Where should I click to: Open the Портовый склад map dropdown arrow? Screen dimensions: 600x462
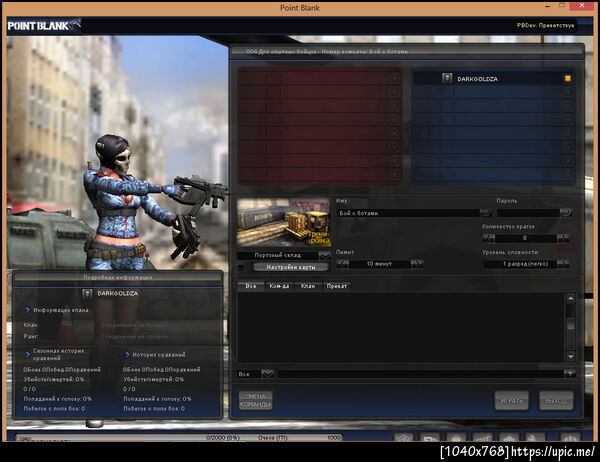pyautogui.click(x=324, y=255)
